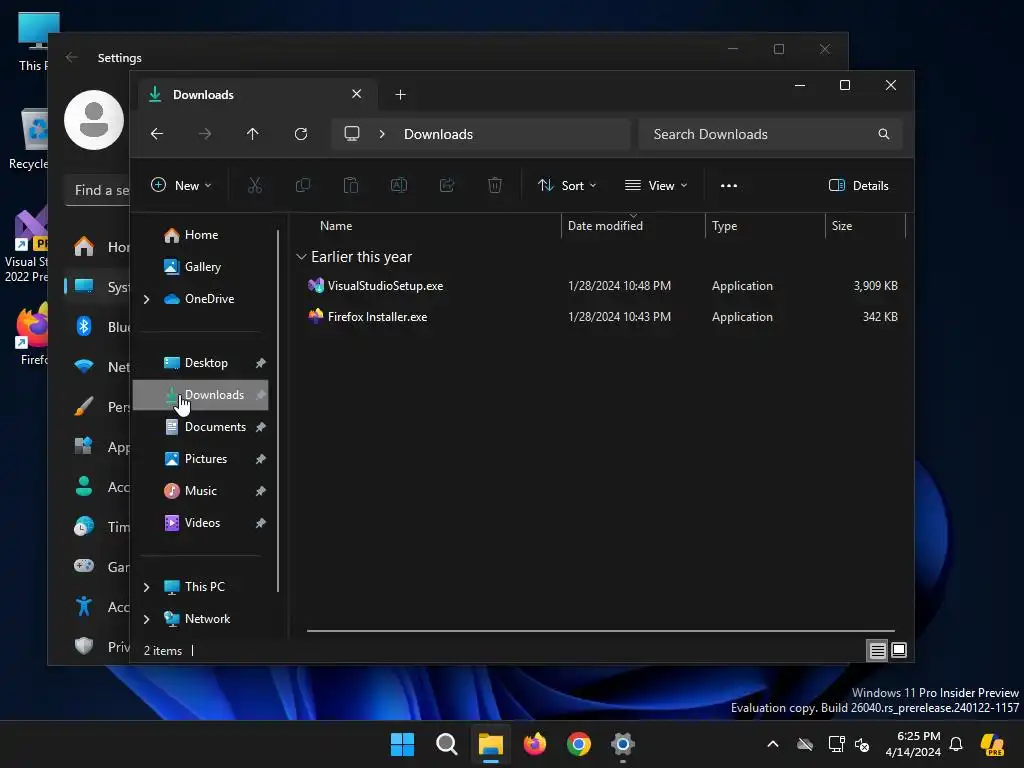Click the chevron before Downloads in address bar
Viewport: 1024px width, 768px height.
pyautogui.click(x=382, y=134)
